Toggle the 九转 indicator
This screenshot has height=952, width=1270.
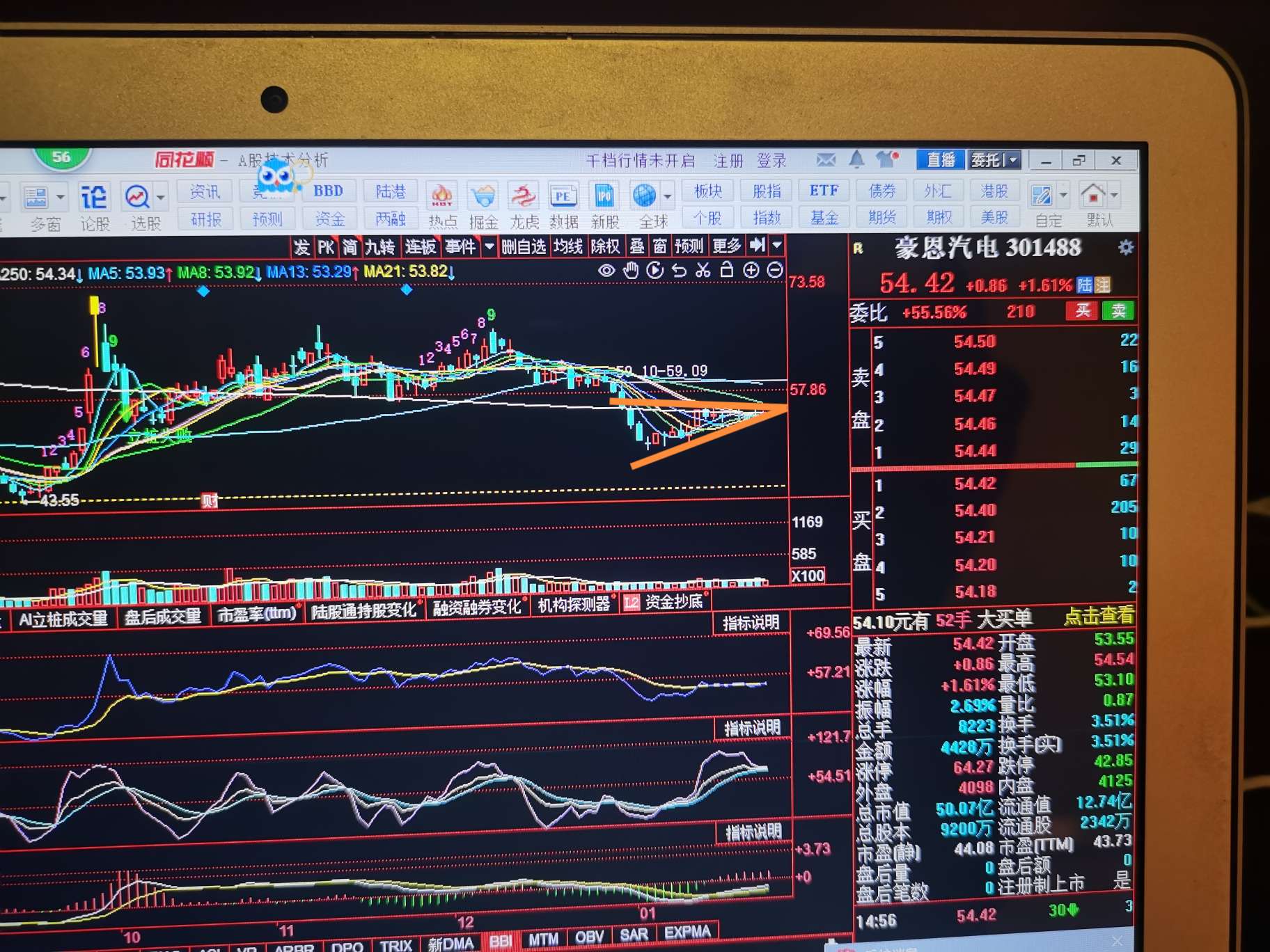click(x=380, y=247)
